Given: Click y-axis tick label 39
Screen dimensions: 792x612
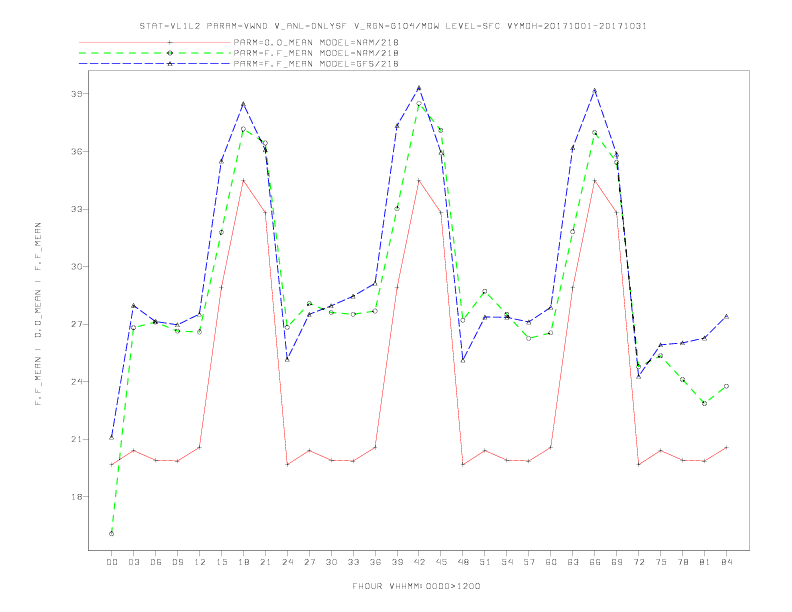Looking at the screenshot, I should [76, 94].
